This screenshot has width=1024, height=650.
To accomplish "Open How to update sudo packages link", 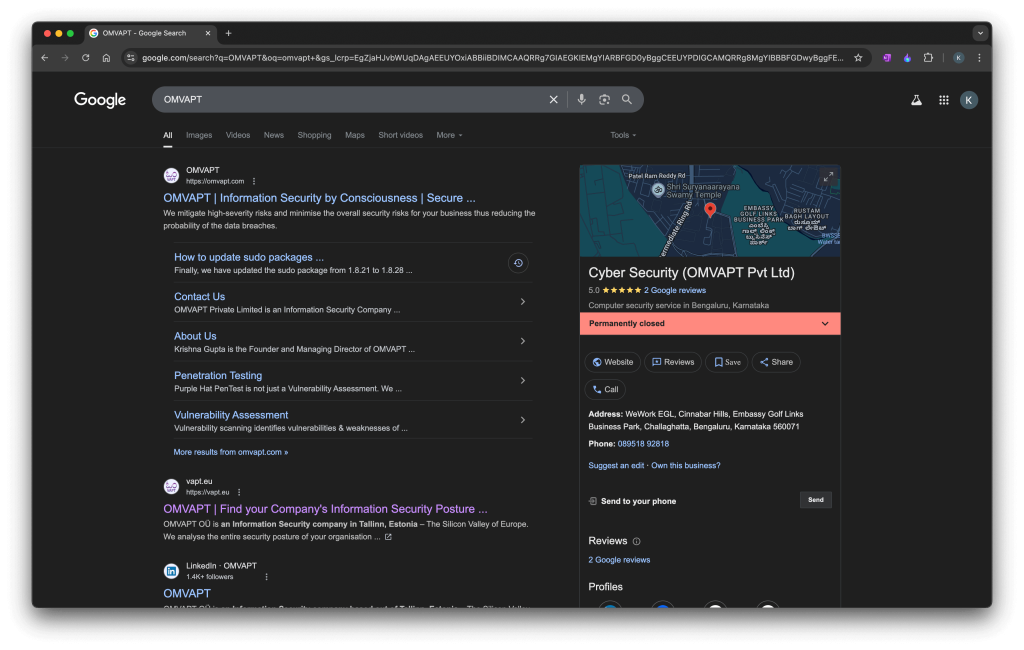I will click(x=249, y=257).
